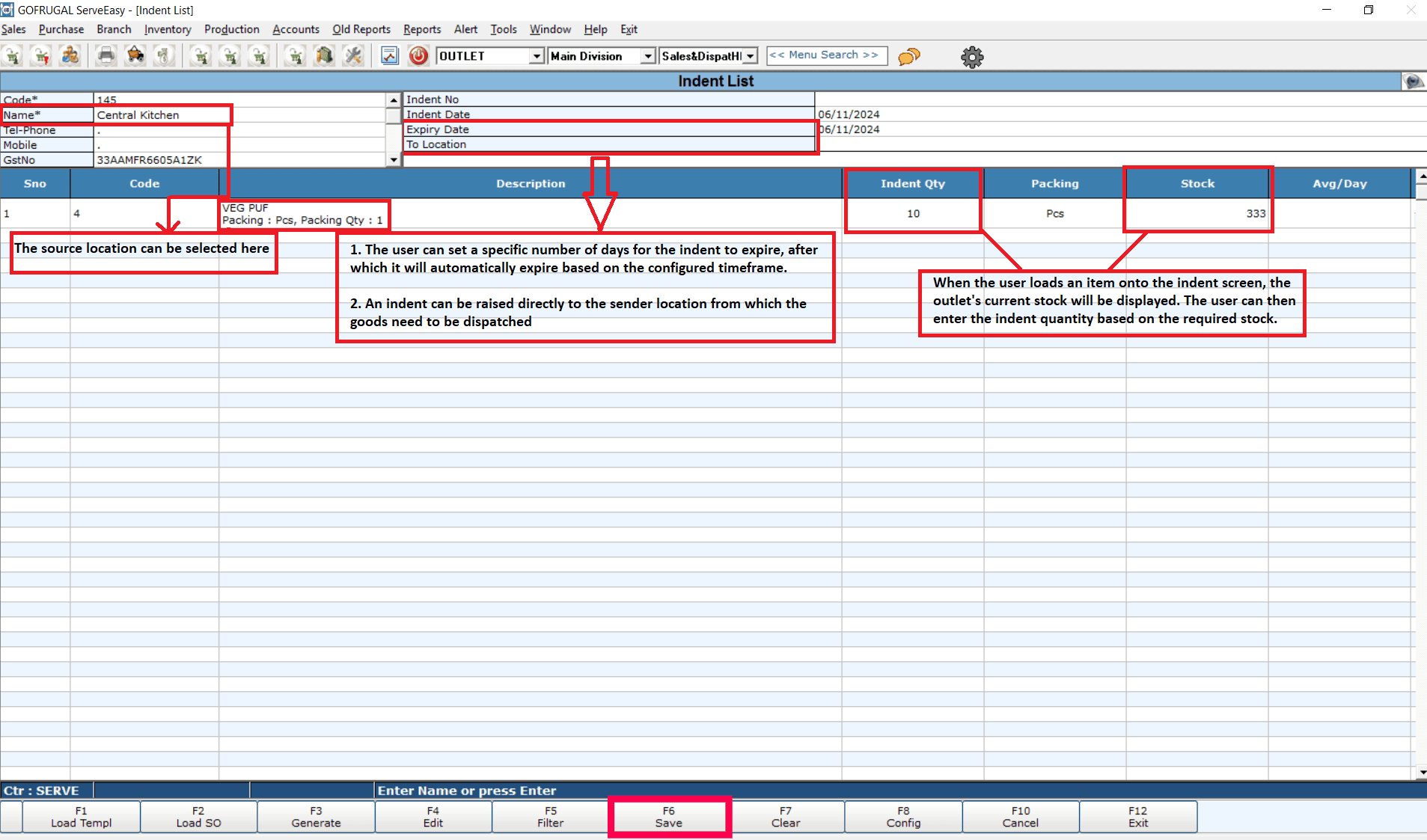Click the cart icon right after the money icon
The width and height of the screenshot is (1427, 840).
click(201, 56)
